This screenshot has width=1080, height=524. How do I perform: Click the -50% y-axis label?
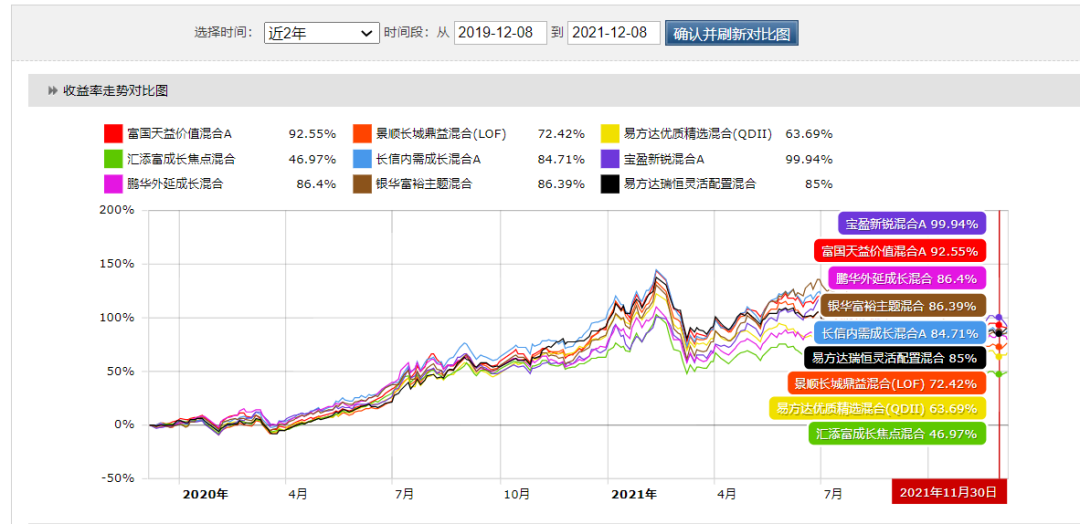pos(118,478)
